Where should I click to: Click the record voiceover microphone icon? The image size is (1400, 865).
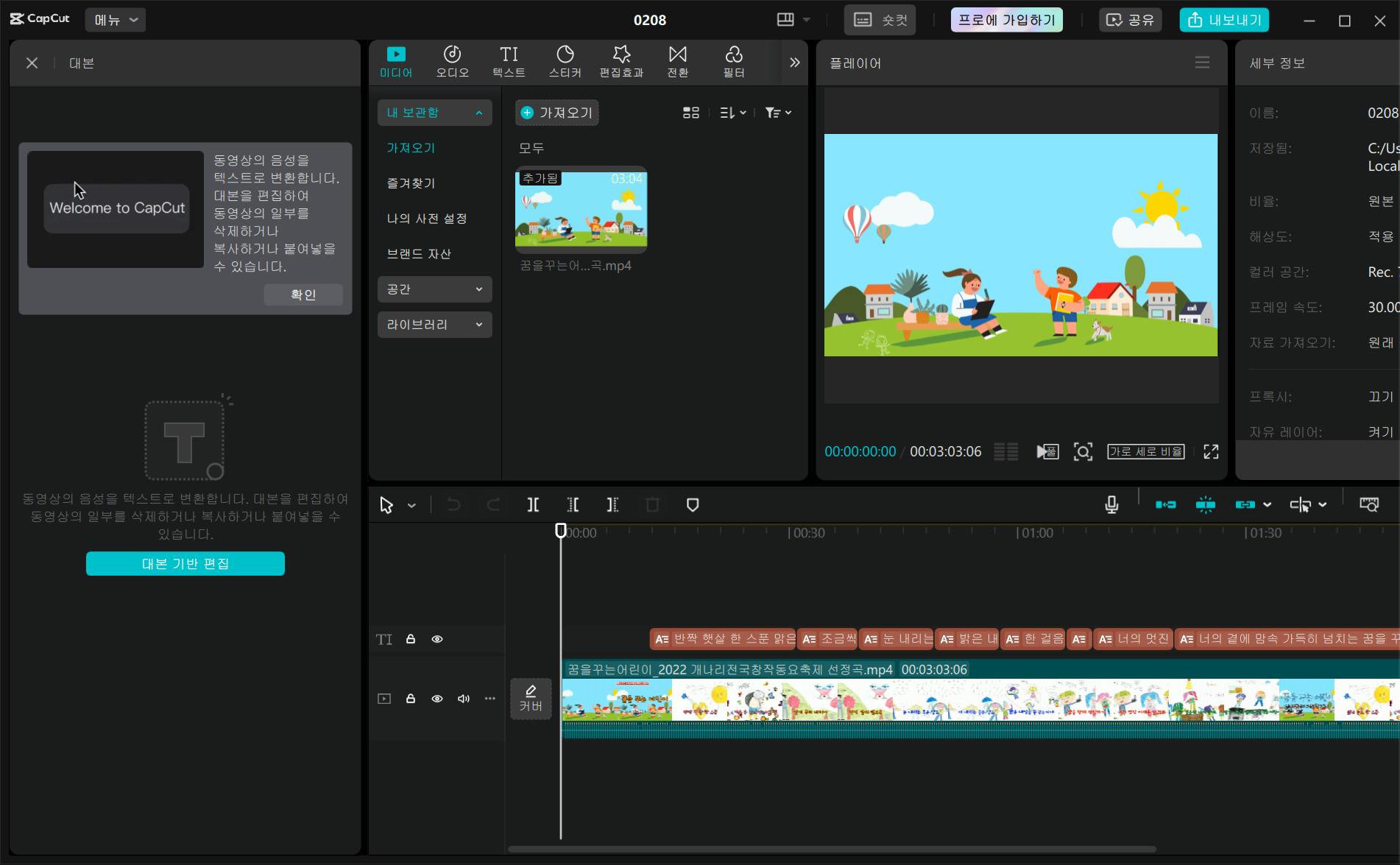(x=1111, y=505)
